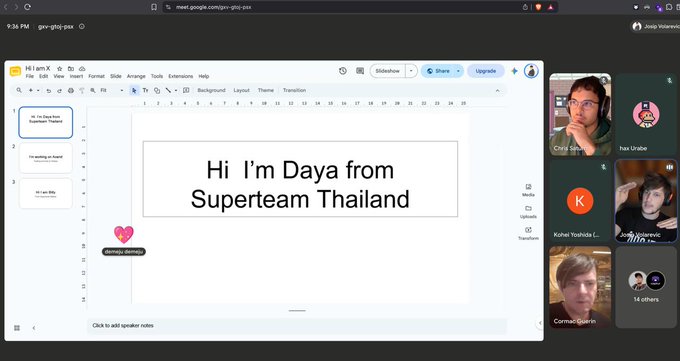Select slide 2 thumbnail
This screenshot has height=361, width=680.
coord(46,158)
